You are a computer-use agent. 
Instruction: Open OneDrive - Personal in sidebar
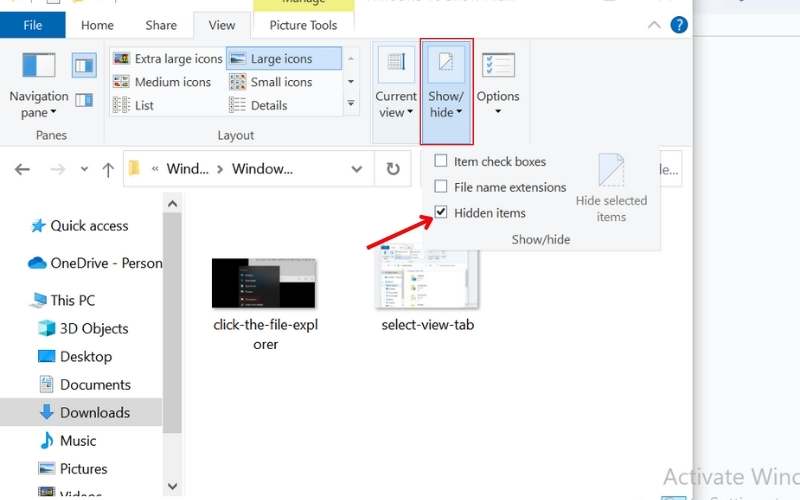pos(95,263)
